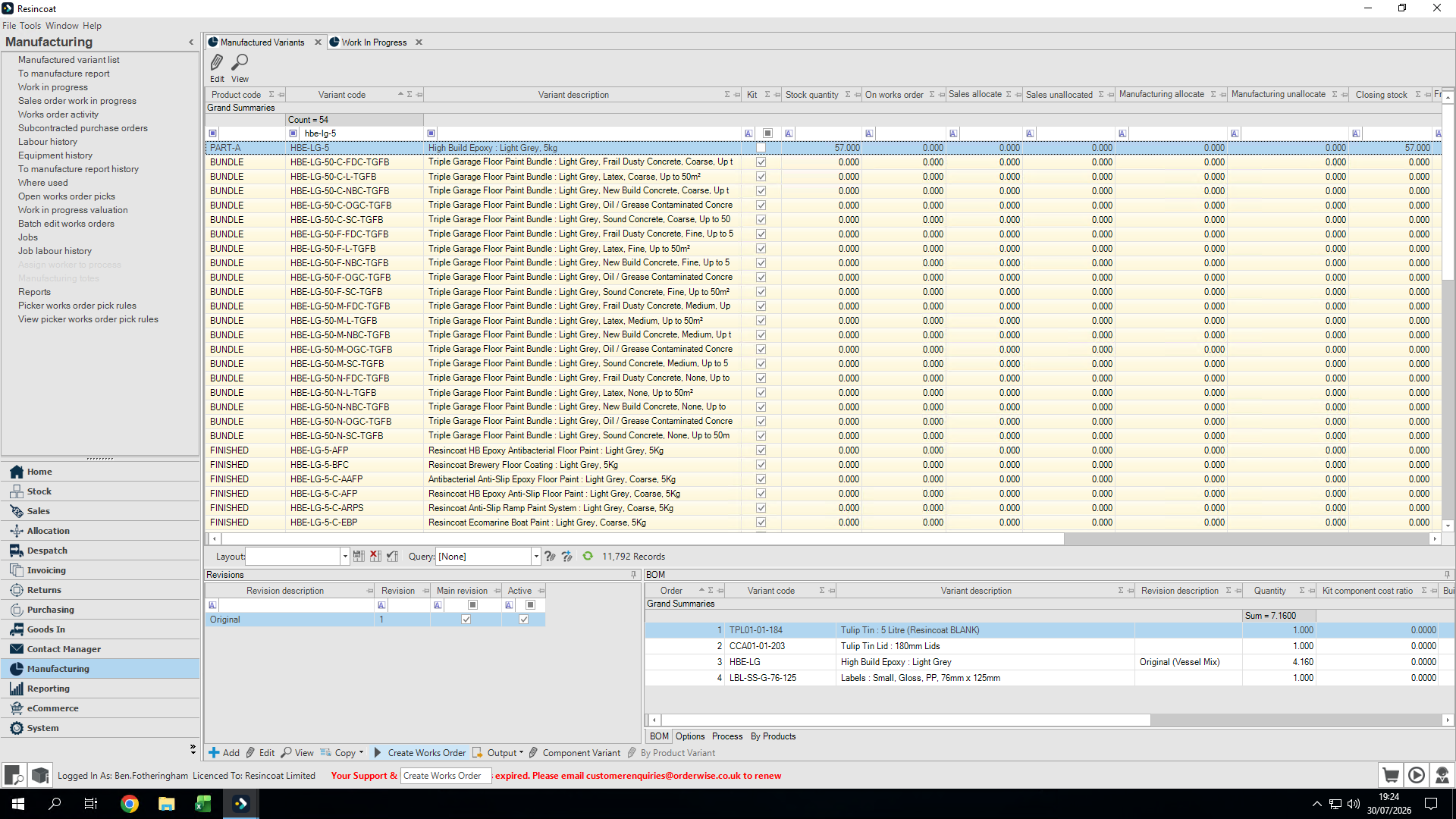This screenshot has height=819, width=1456.
Task: Switch to the Process tab in BOM panel
Action: [727, 736]
